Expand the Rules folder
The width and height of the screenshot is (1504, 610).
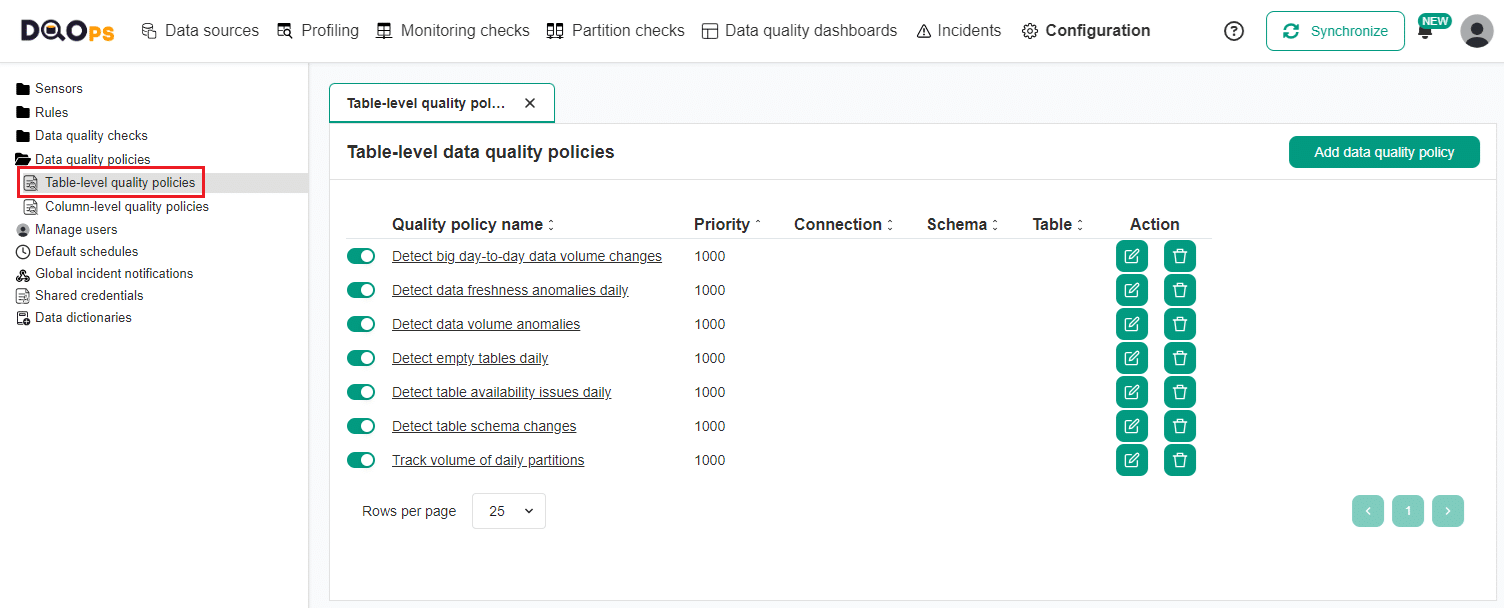(x=43, y=112)
